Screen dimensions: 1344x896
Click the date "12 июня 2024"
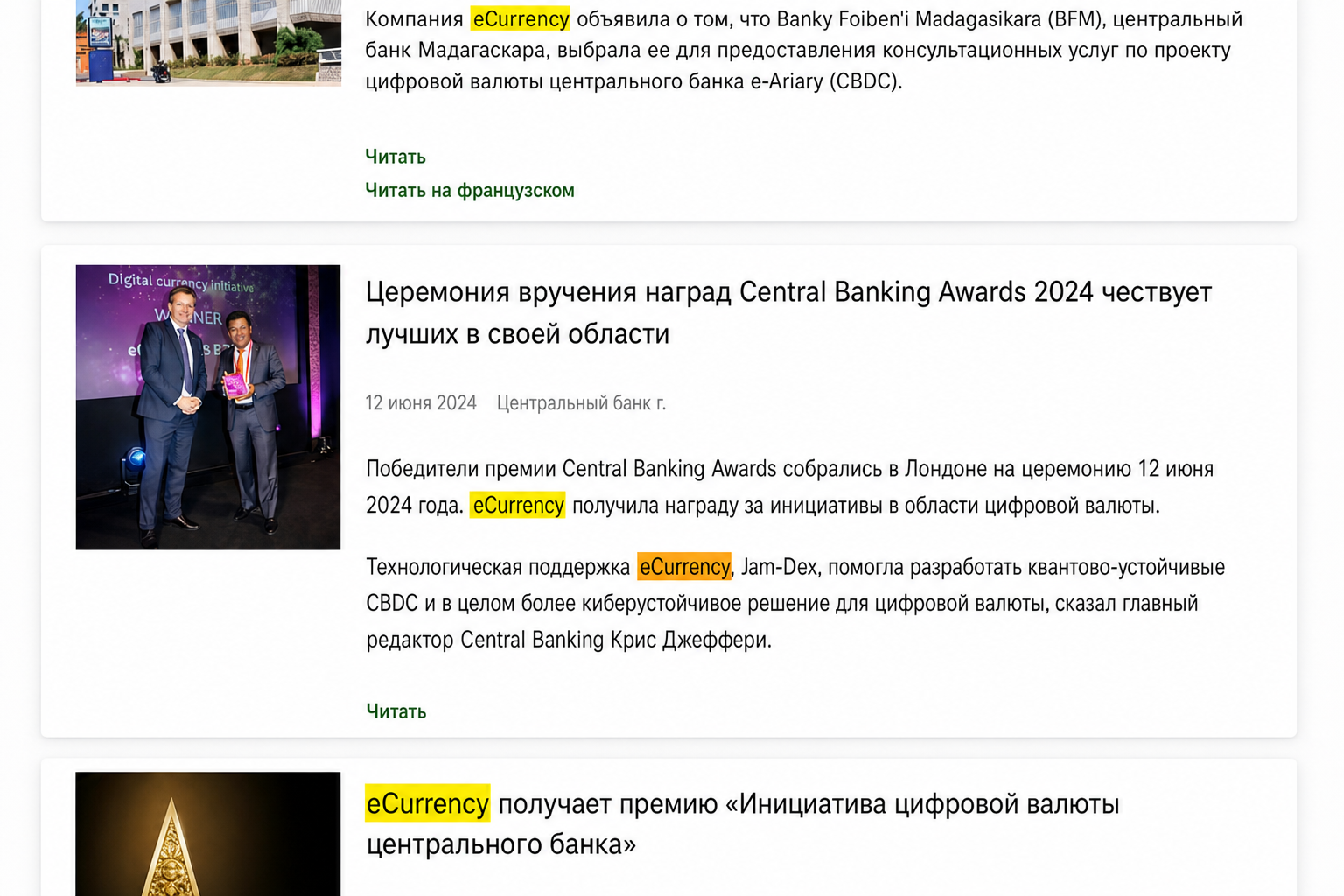(421, 403)
